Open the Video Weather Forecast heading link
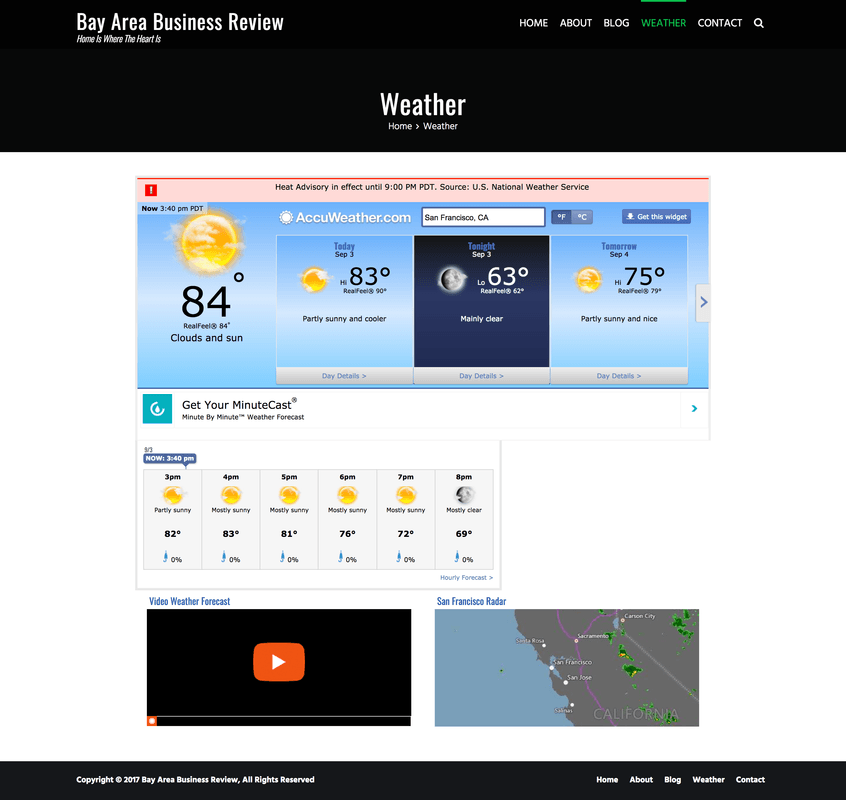The width and height of the screenshot is (846, 800). coord(189,601)
